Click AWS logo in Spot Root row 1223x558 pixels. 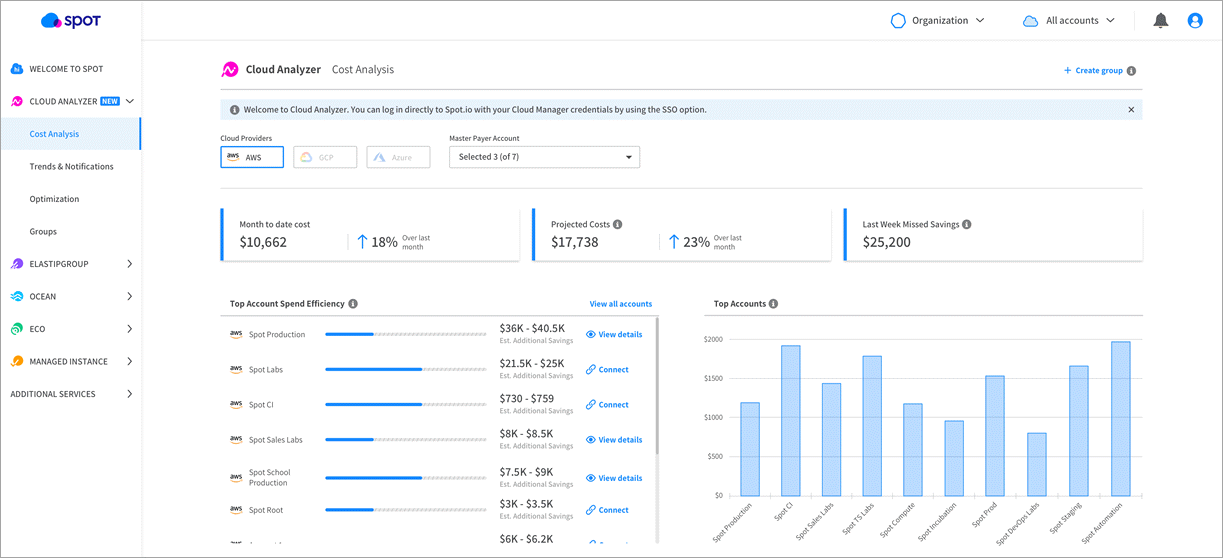pos(236,509)
